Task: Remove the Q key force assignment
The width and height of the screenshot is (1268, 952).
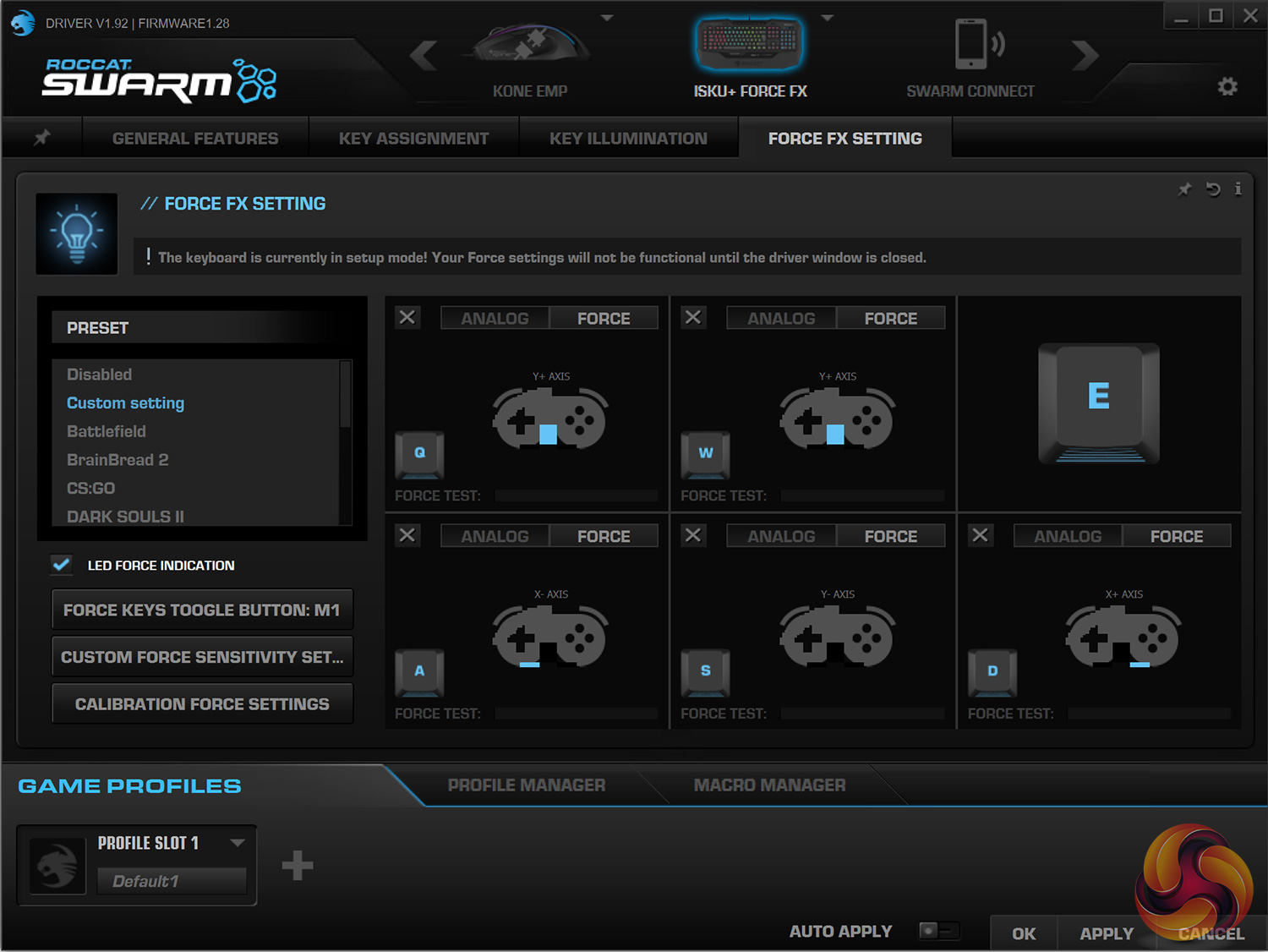Action: pyautogui.click(x=407, y=317)
